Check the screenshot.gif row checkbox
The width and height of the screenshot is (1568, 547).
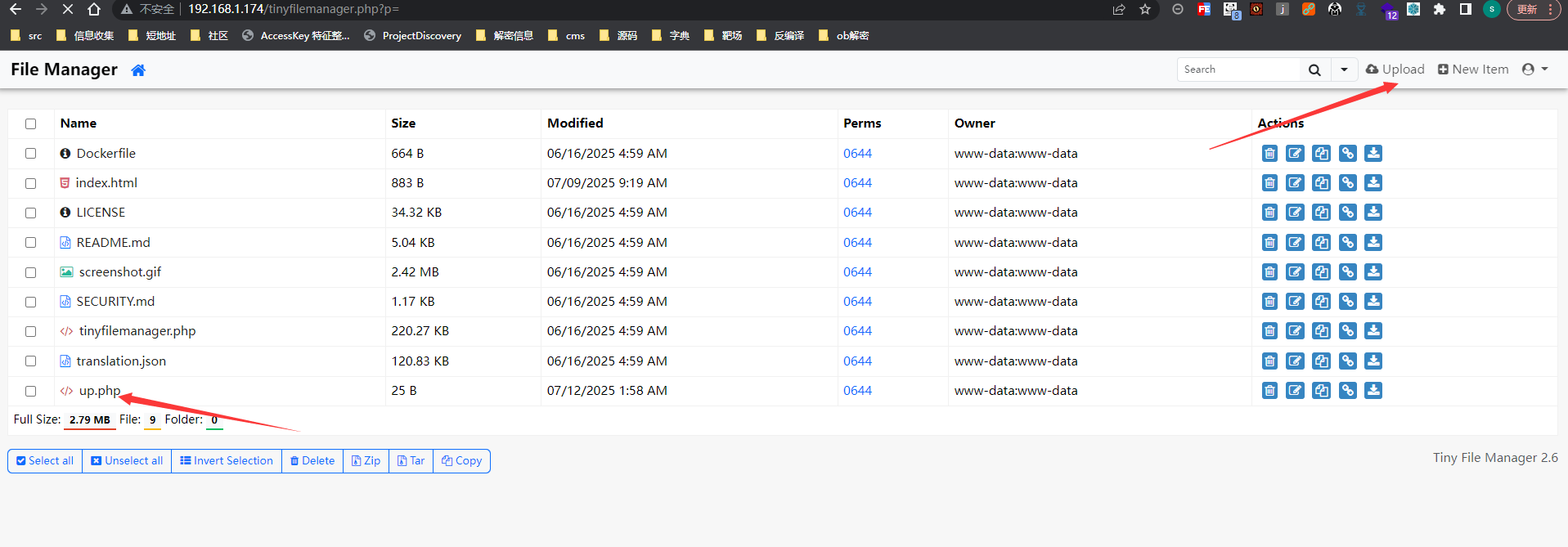coord(31,272)
